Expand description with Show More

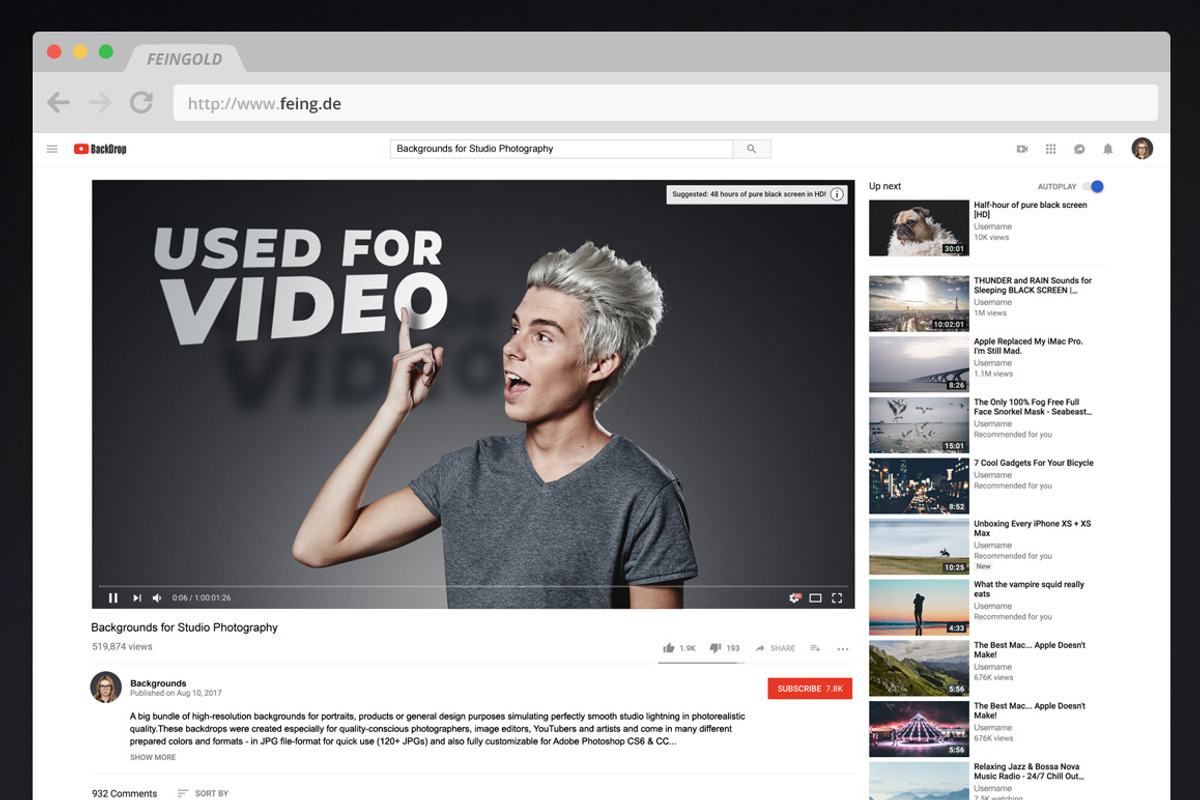153,757
